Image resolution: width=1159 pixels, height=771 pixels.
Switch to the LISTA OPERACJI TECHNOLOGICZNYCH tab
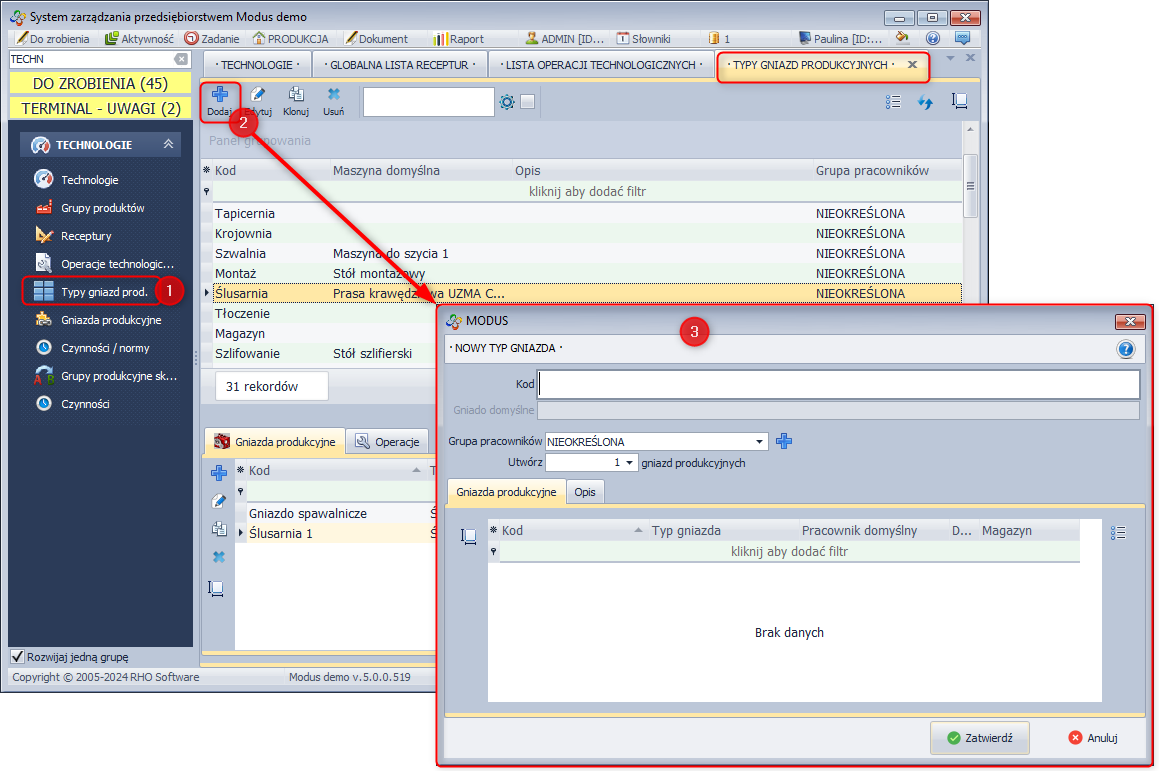click(600, 65)
